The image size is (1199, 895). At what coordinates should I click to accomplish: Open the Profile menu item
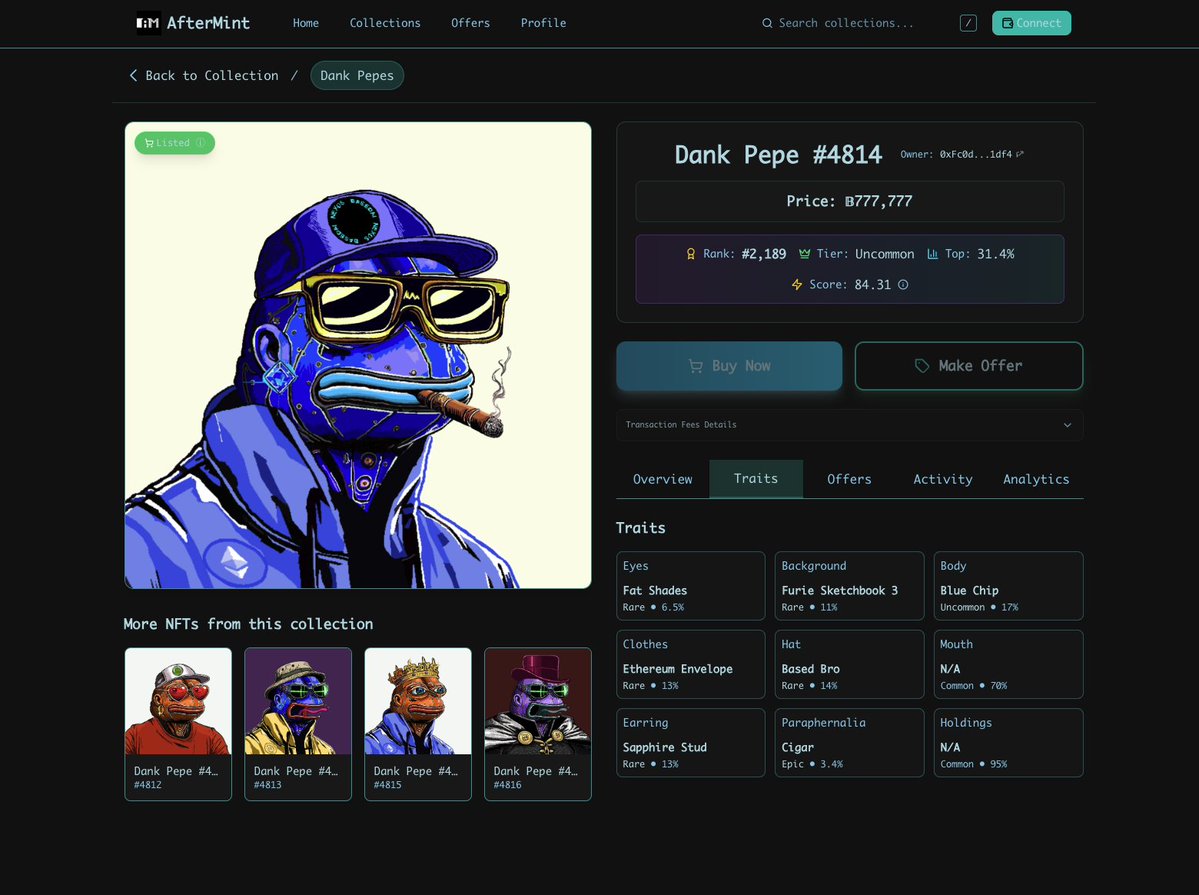coord(544,23)
